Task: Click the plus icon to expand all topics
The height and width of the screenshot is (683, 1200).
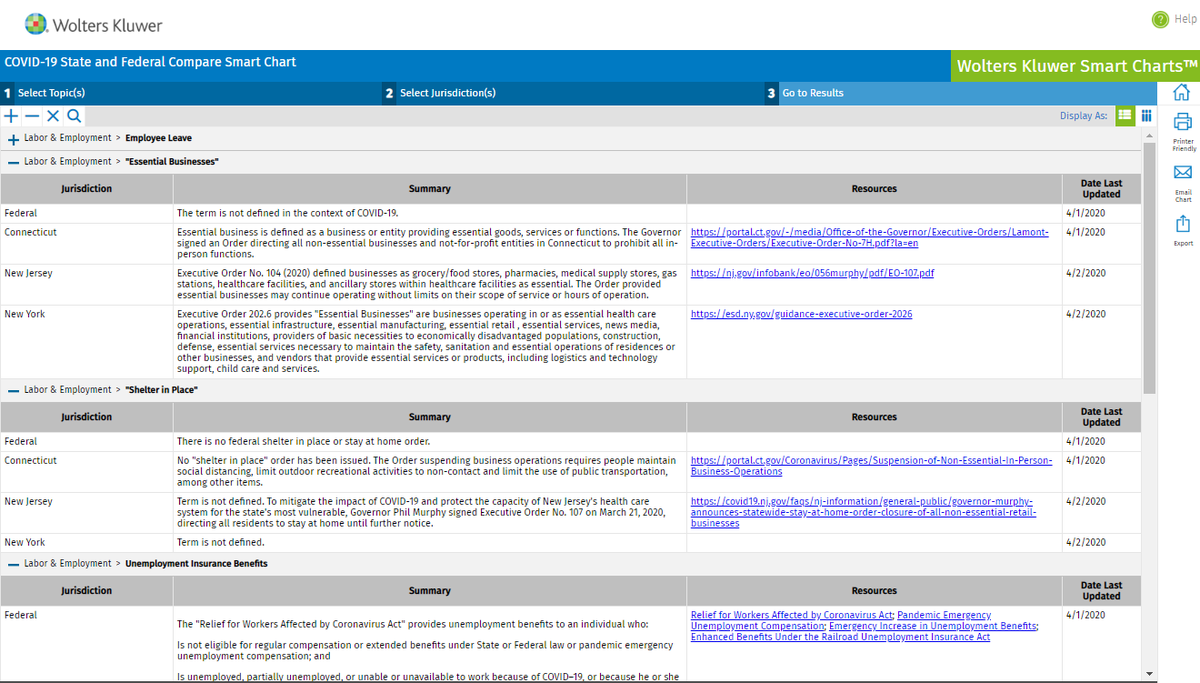Action: (x=11, y=115)
